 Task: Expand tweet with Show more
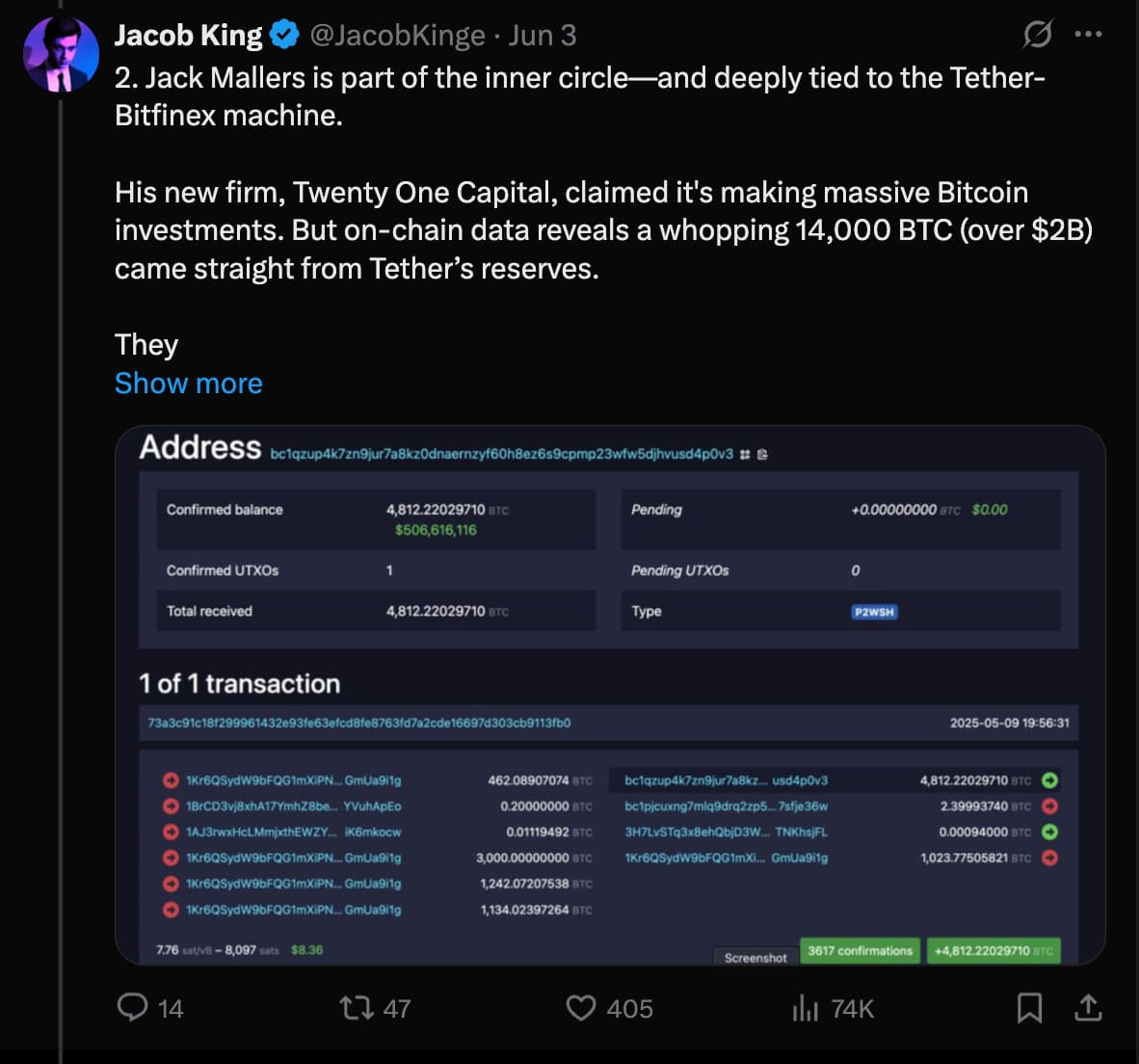pos(188,384)
